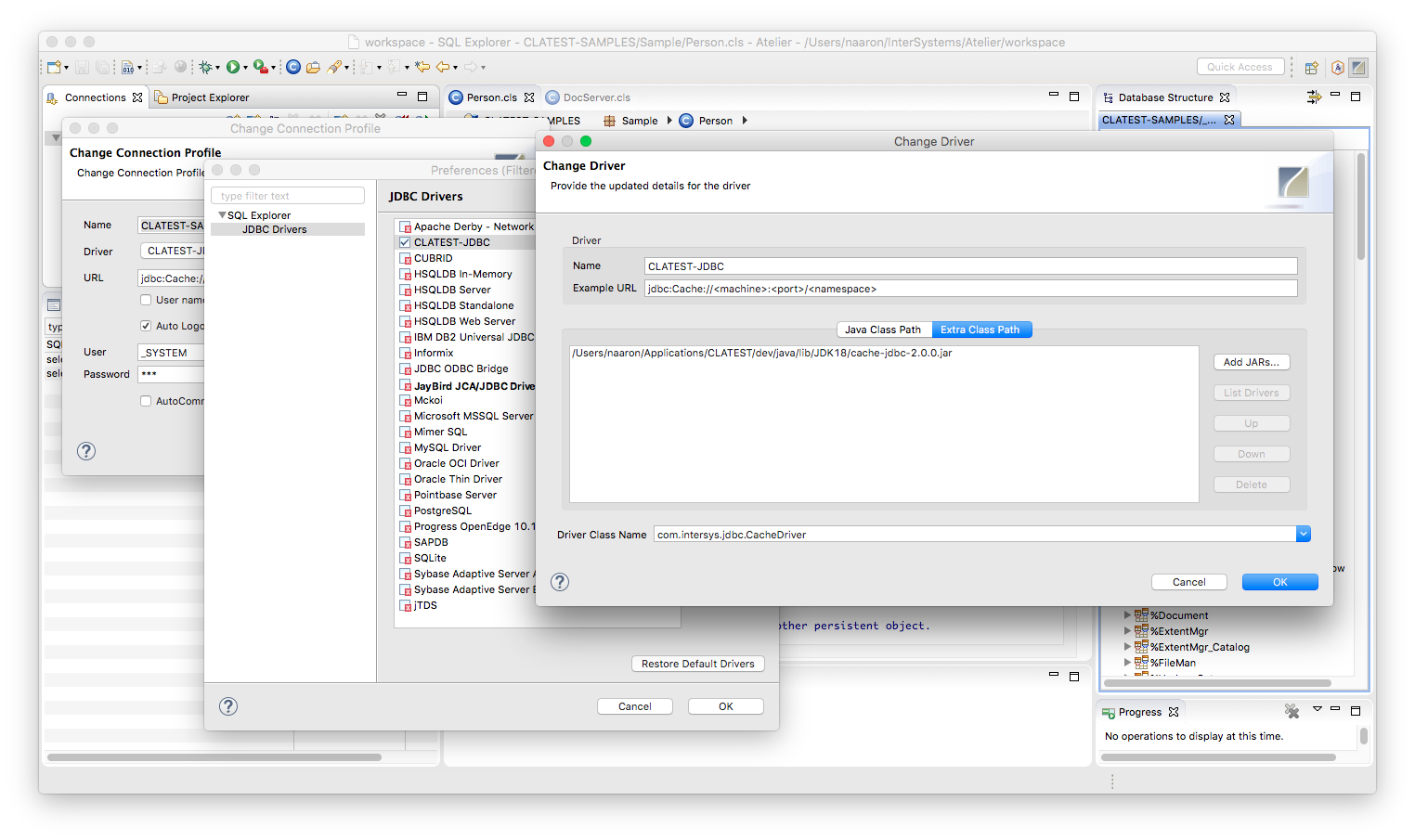Screen dimensions: 1415x840
Task: Close the Person.cls editor tab
Action: coord(529,97)
